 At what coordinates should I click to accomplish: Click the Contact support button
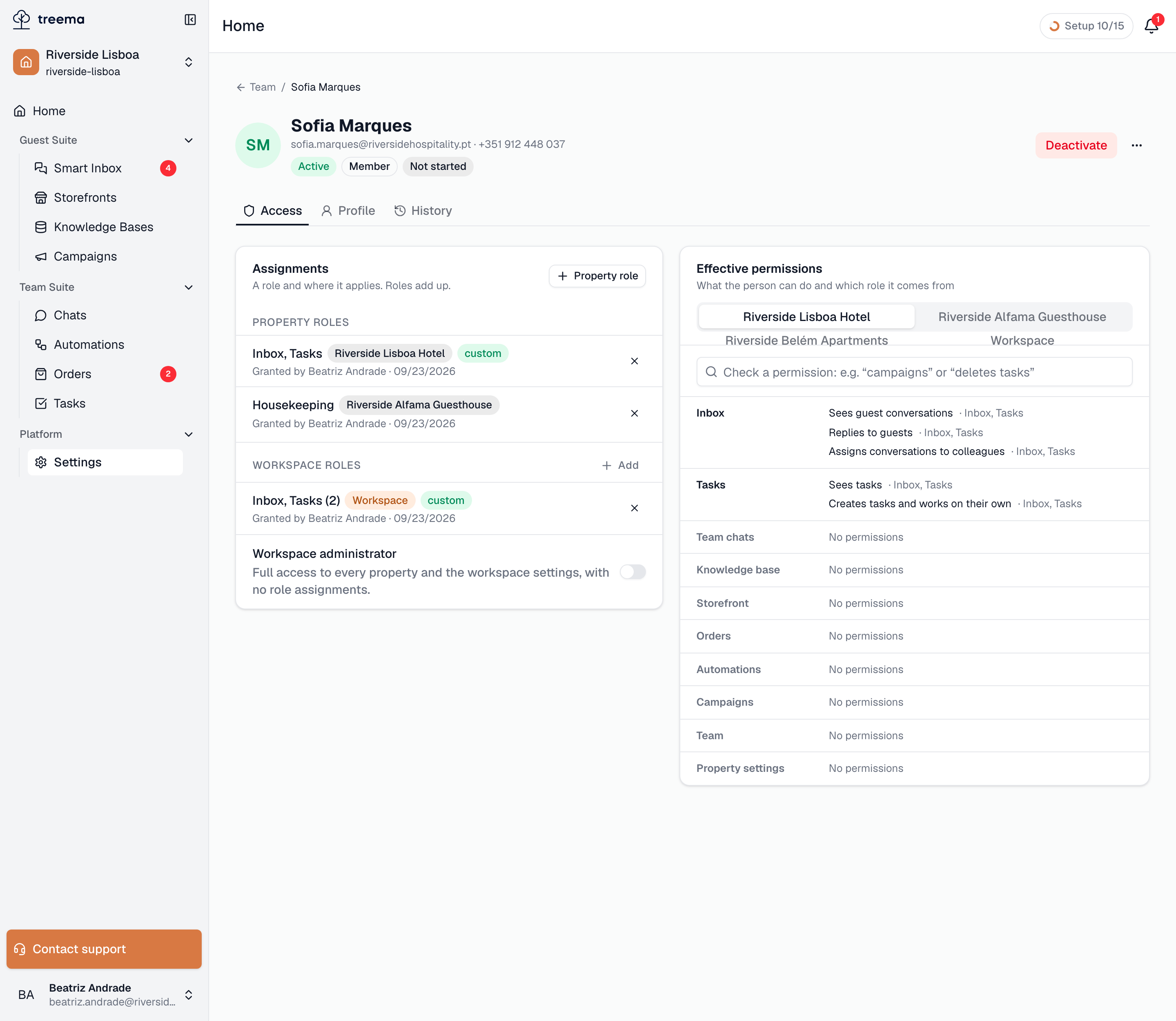point(104,949)
